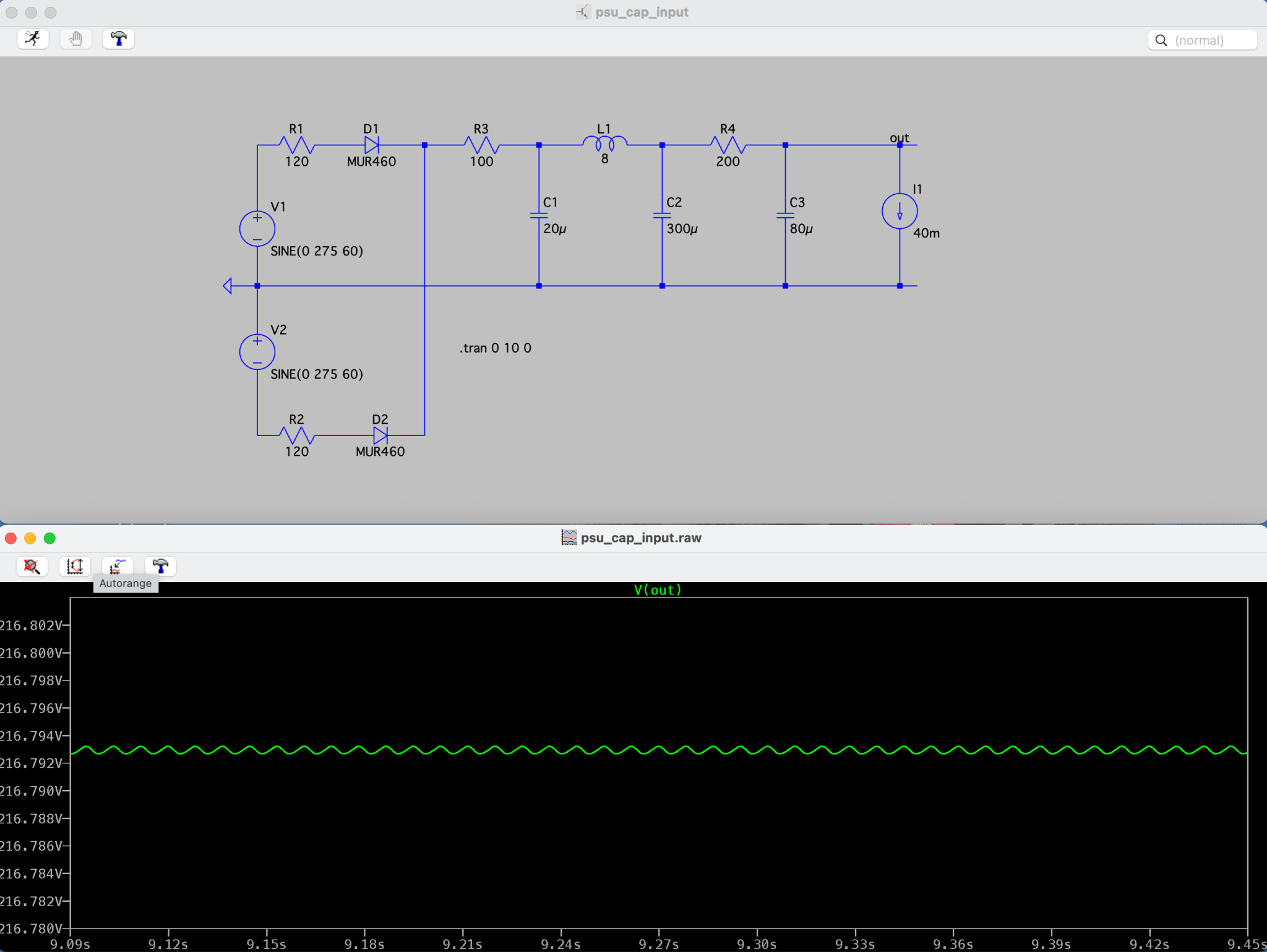Click the 20µ value of C1
Image resolution: width=1267 pixels, height=952 pixels.
(555, 229)
